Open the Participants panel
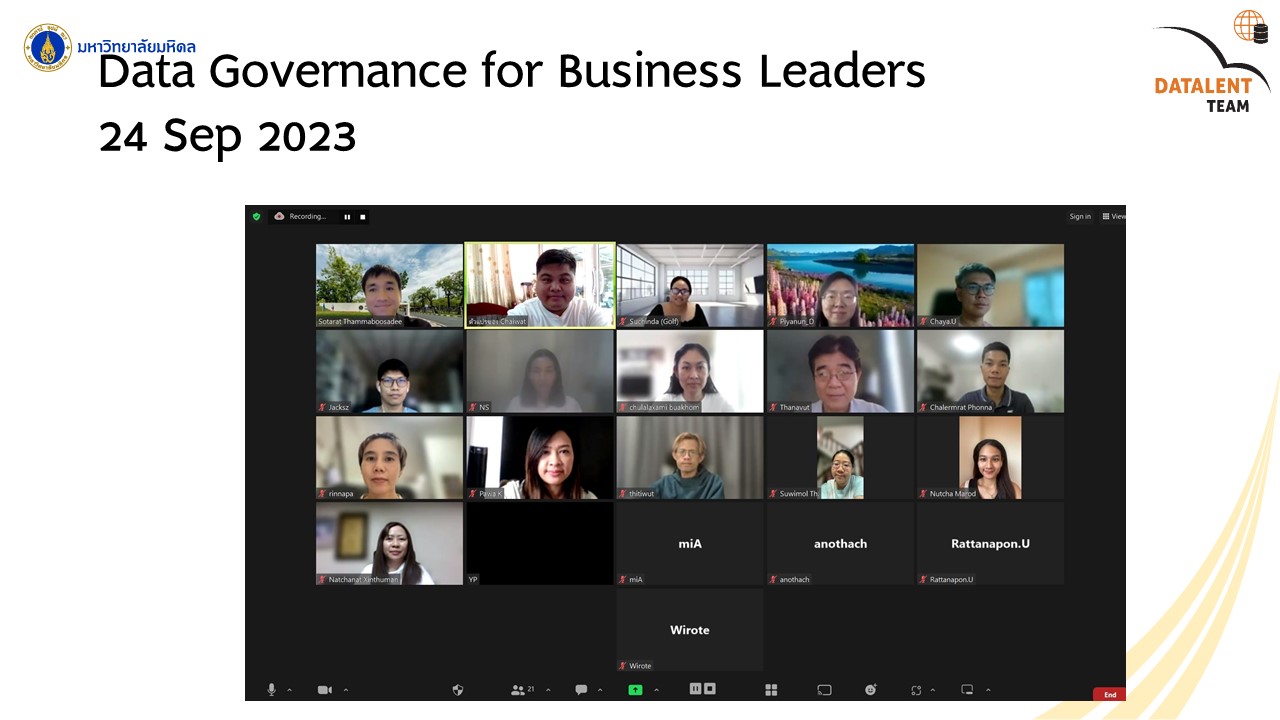 tap(518, 690)
